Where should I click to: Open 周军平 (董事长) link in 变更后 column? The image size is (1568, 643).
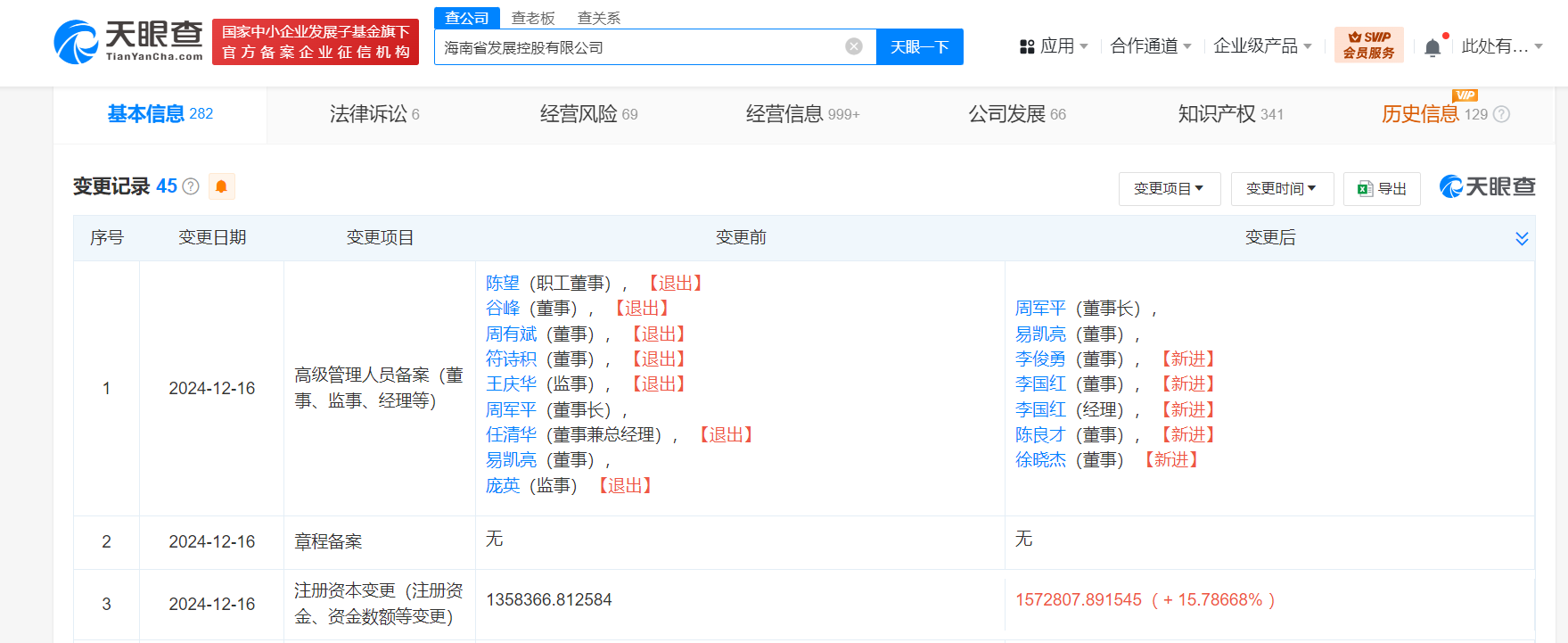click(1040, 308)
